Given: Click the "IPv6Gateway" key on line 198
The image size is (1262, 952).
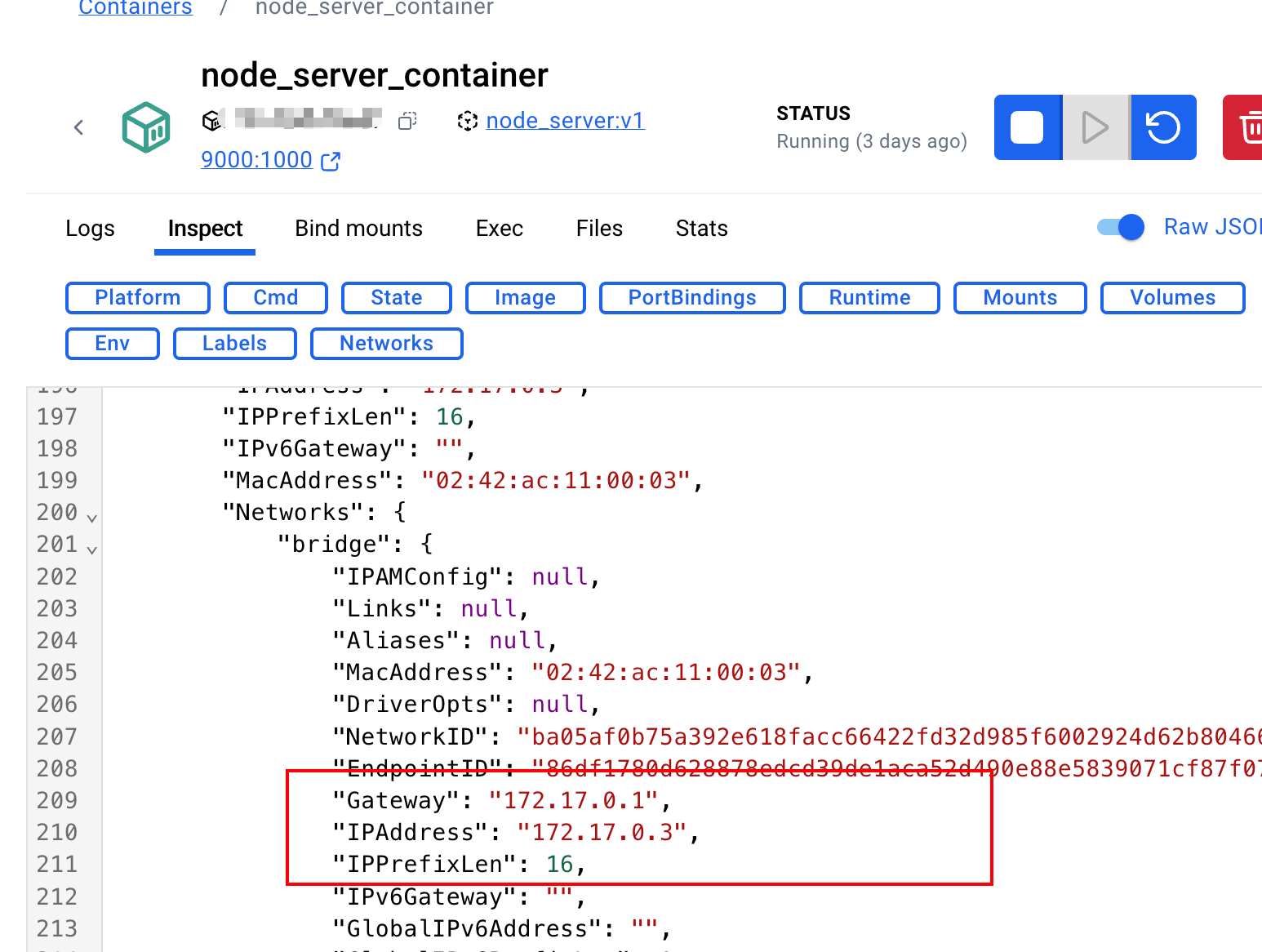Looking at the screenshot, I should point(314,449).
